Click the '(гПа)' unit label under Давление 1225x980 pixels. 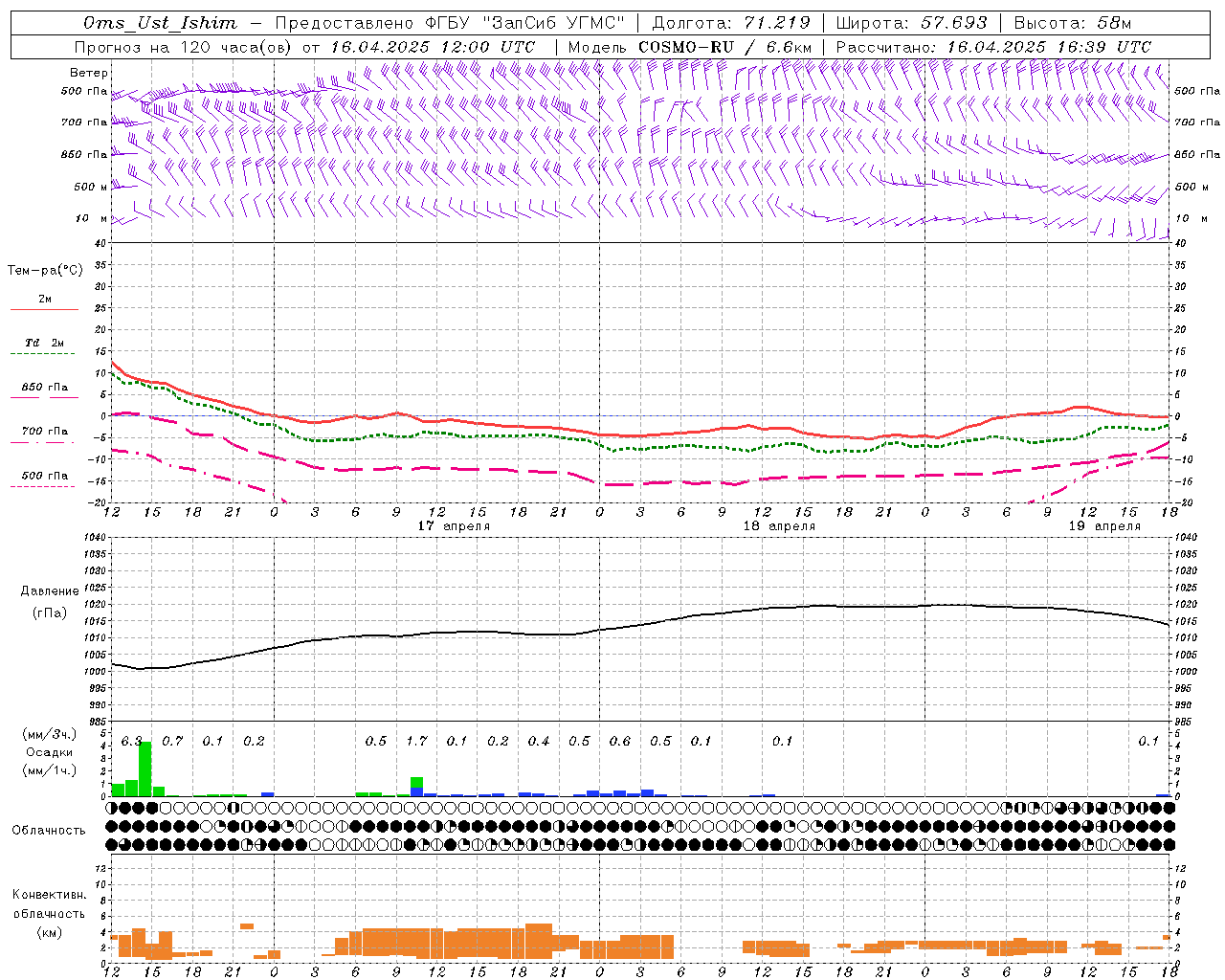pyautogui.click(x=50, y=612)
